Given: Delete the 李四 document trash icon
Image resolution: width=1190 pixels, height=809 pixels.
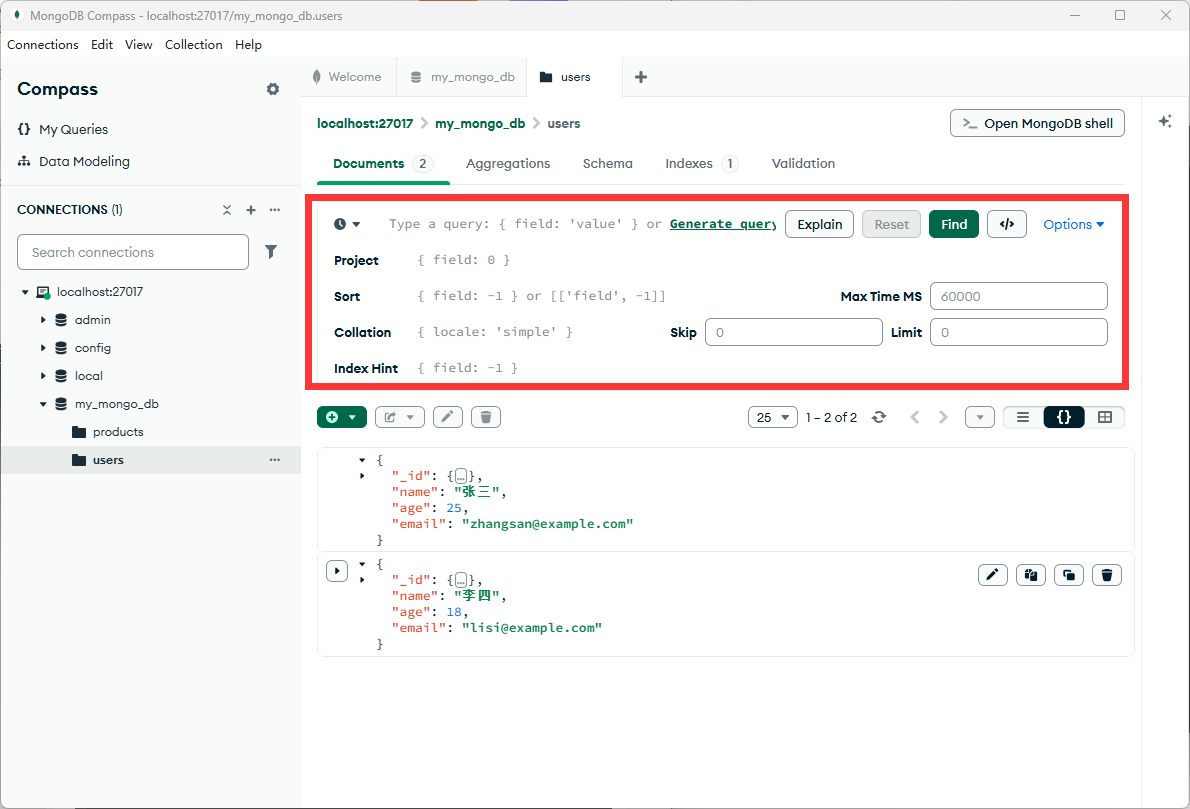Looking at the screenshot, I should (1107, 575).
